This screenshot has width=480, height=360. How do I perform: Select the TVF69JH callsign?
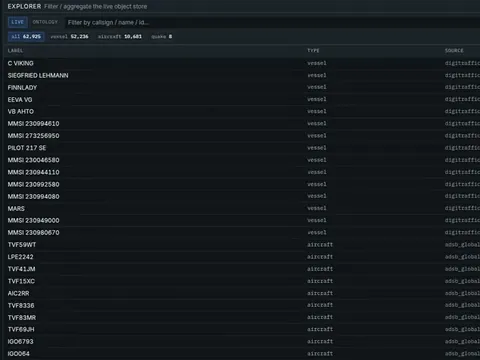click(x=21, y=330)
